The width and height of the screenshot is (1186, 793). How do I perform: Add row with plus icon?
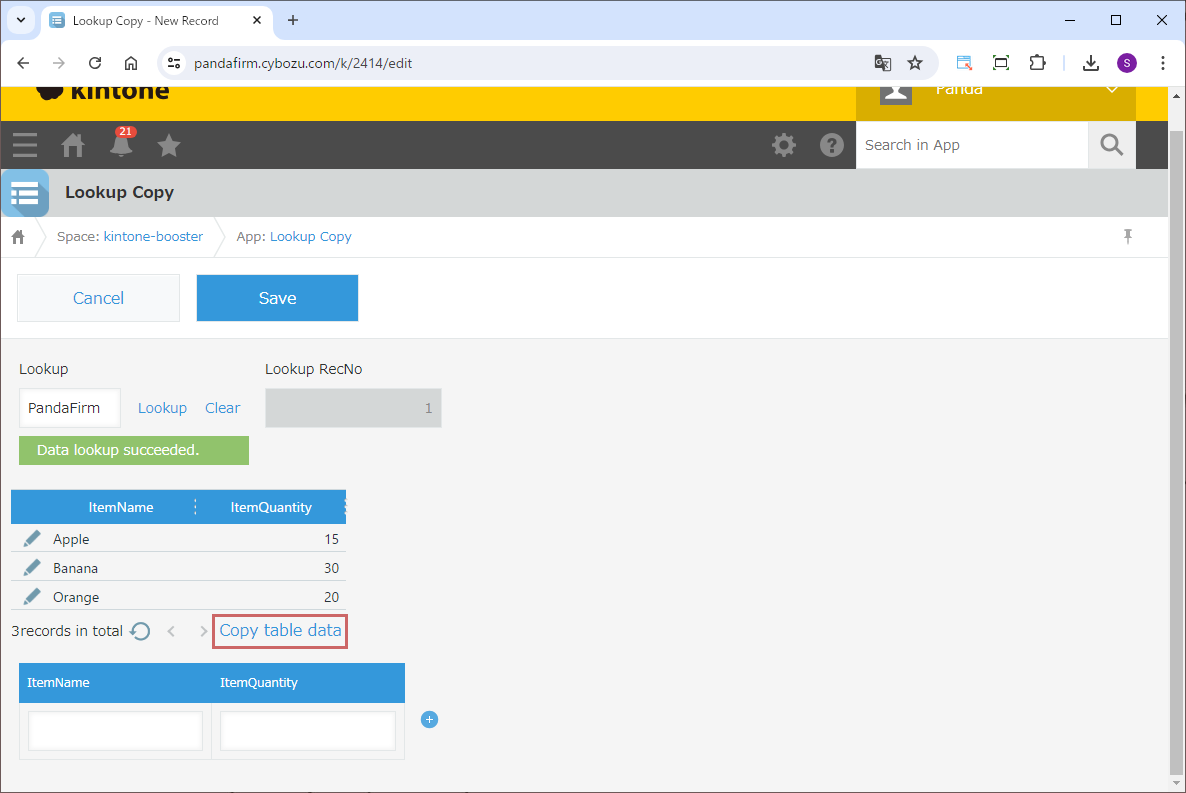point(429,720)
